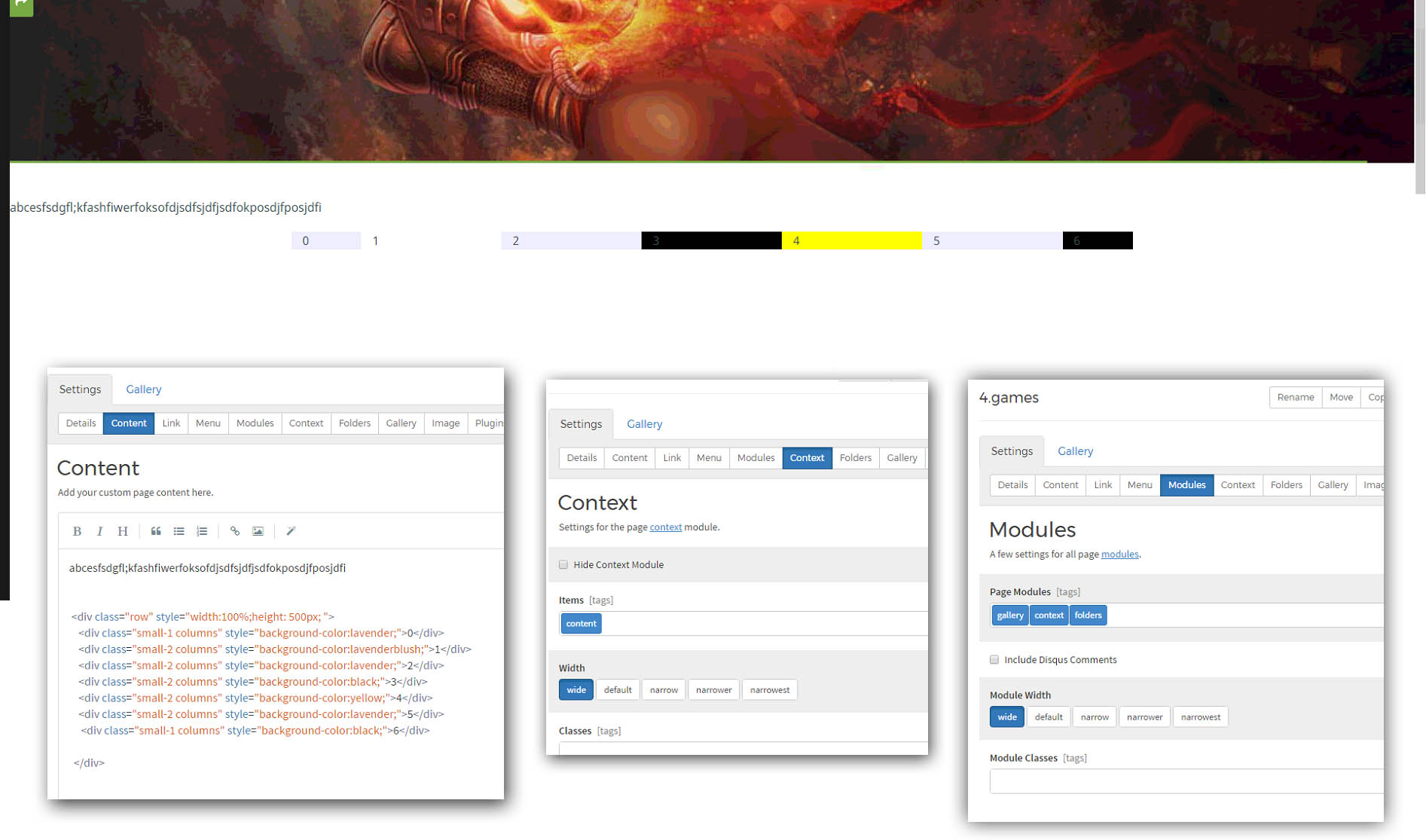The image size is (1426, 840).
Task: Open Details subtab in 4.games panel
Action: [1012, 485]
